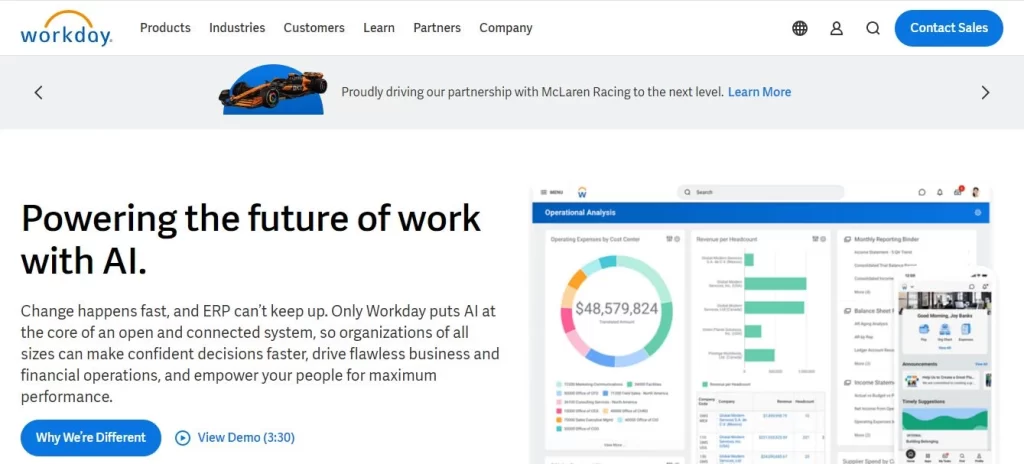Click the dashboard Search field

pos(761,192)
